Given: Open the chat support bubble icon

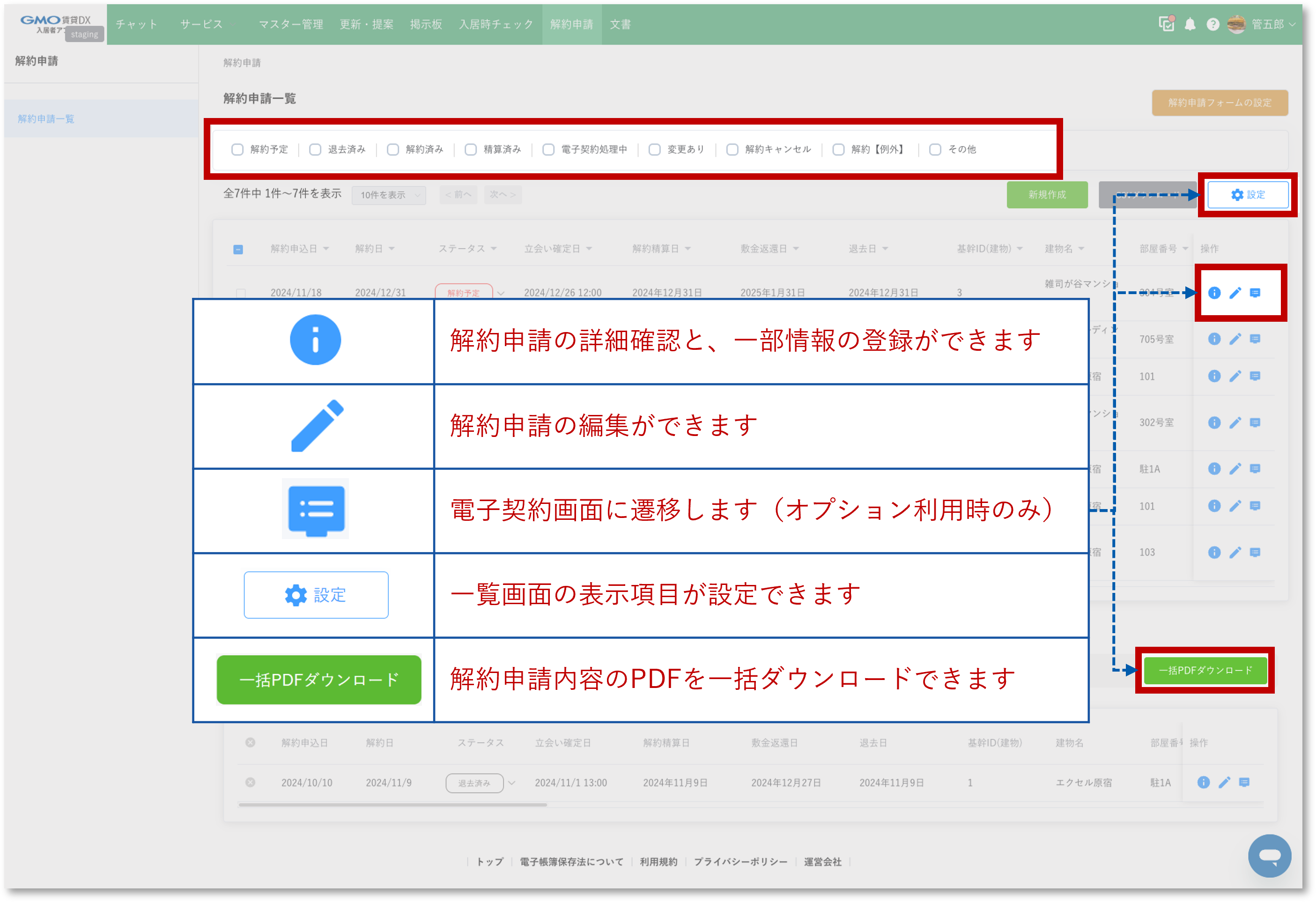Looking at the screenshot, I should tap(1270, 855).
